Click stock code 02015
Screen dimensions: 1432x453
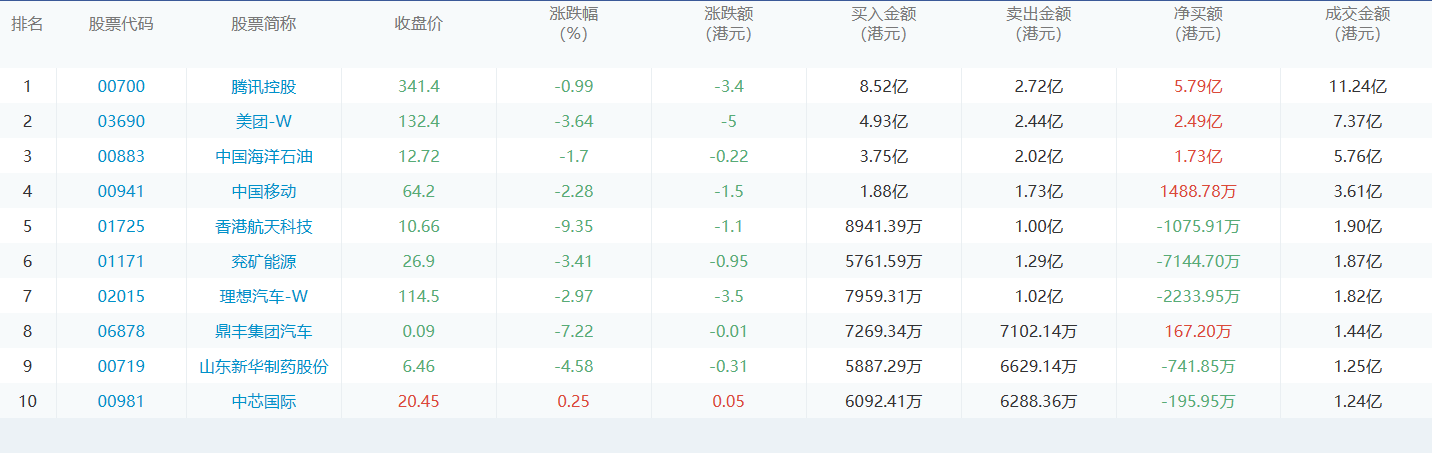[x=121, y=297]
